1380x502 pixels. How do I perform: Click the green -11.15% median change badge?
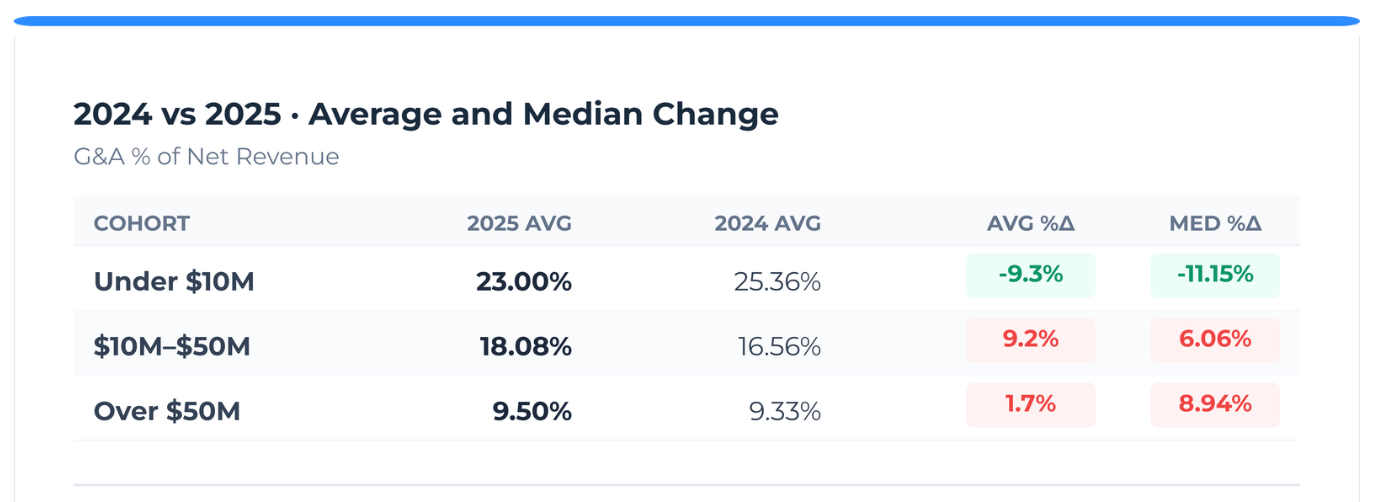pos(1215,275)
